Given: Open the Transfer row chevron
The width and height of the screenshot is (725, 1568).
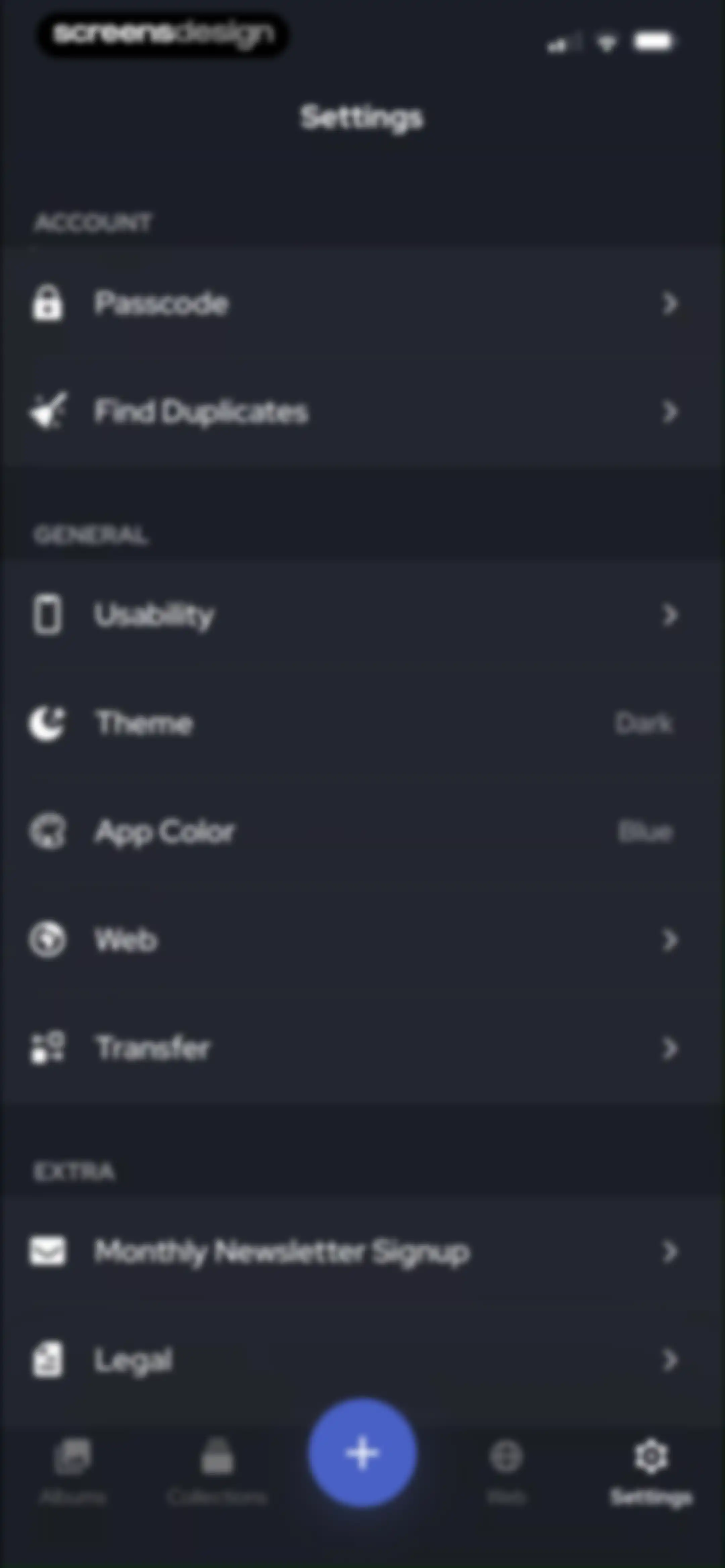Looking at the screenshot, I should point(670,1048).
